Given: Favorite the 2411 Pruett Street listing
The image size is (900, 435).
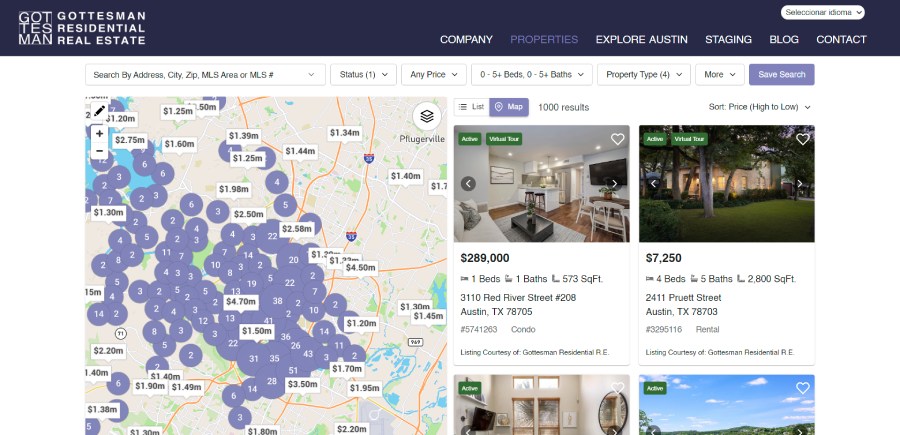Looking at the screenshot, I should click(802, 139).
